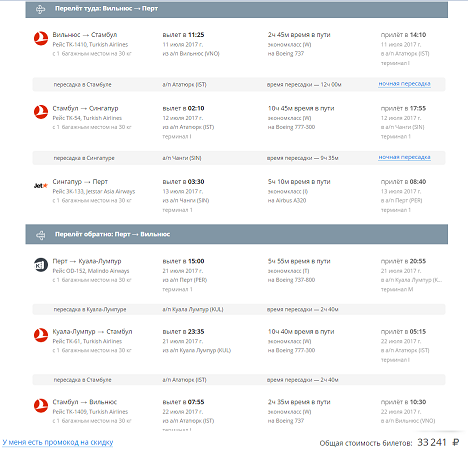Click the Turkish Airlines logo for Куала-Лумпур → Стамбул
468x450 pixels.
pos(41,335)
